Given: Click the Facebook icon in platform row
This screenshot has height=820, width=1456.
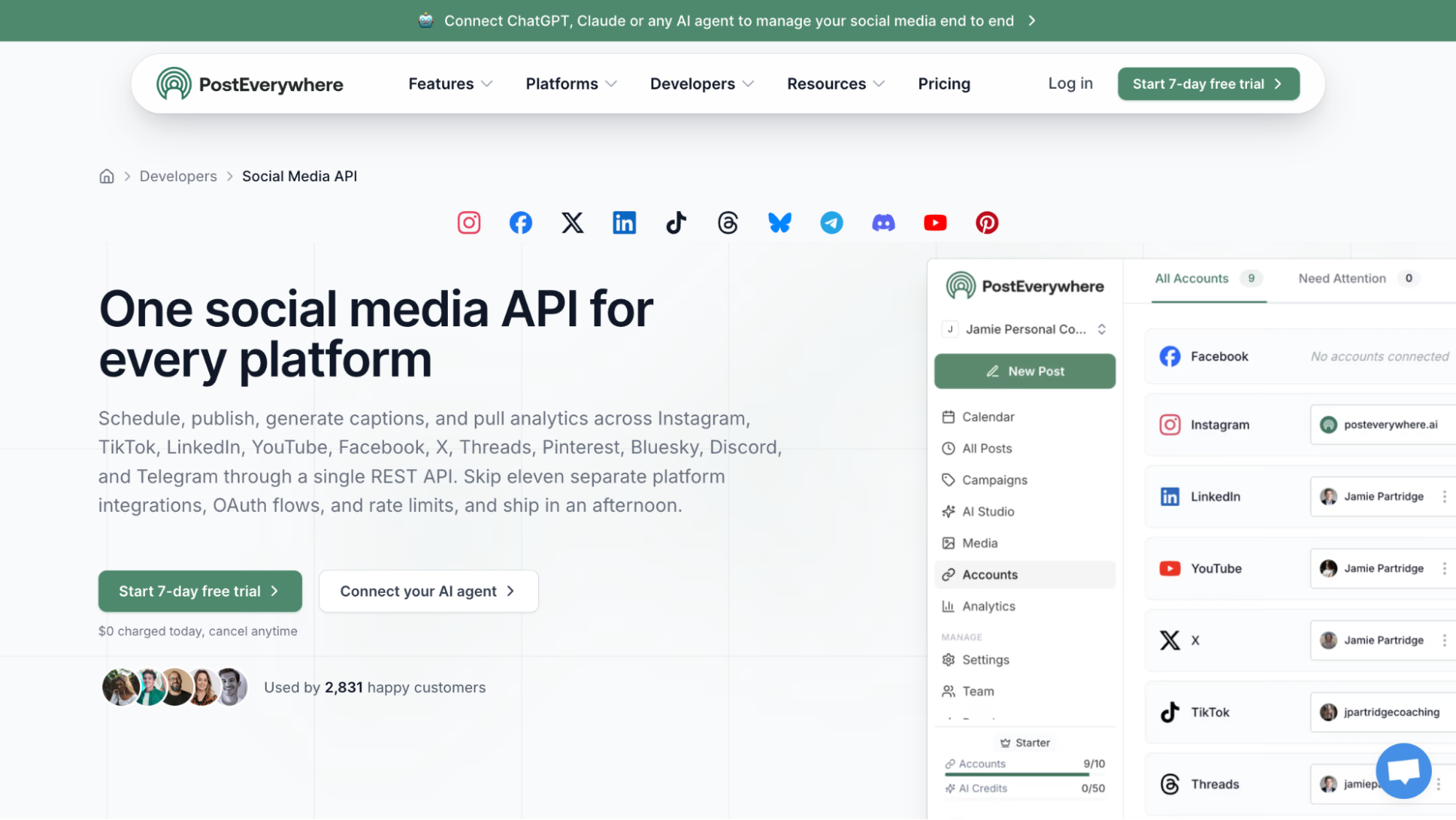Looking at the screenshot, I should click(x=521, y=223).
